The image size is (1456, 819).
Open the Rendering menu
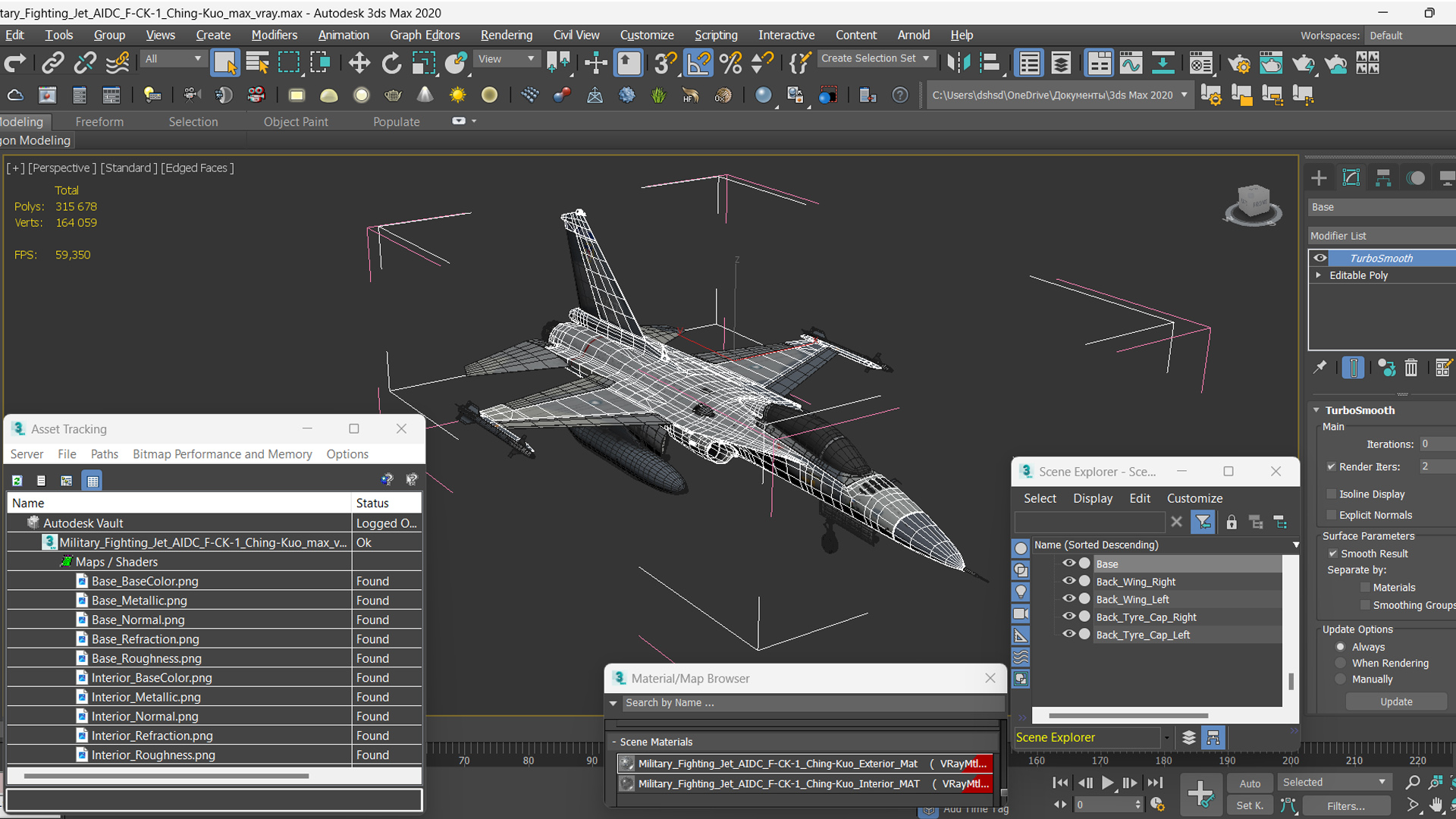tap(506, 35)
